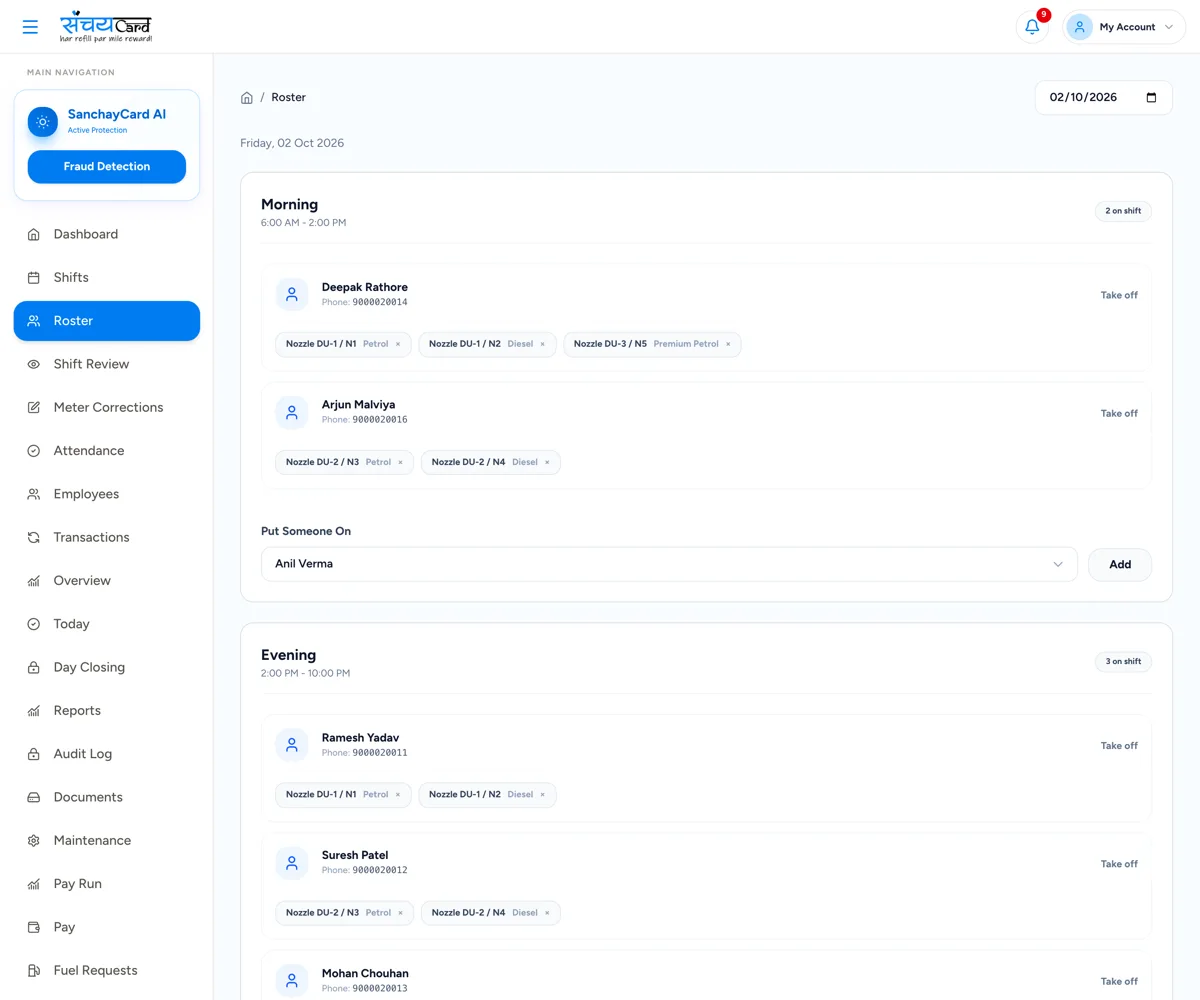Open the calendar picker icon in date field

[x=1151, y=97]
